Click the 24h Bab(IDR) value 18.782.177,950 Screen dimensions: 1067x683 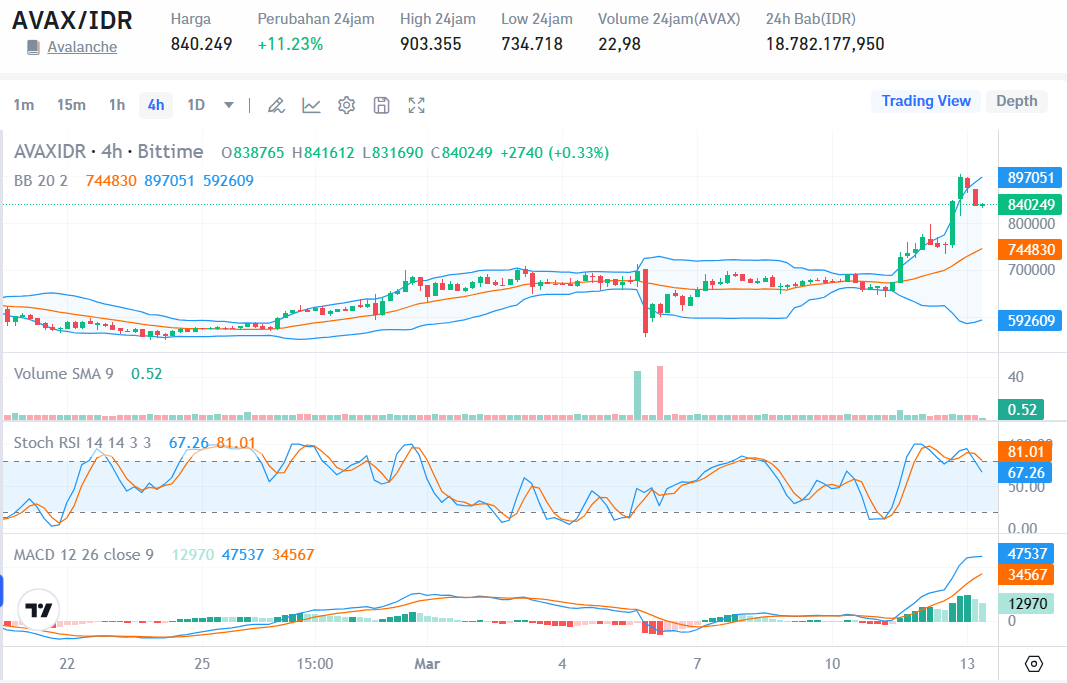click(825, 44)
